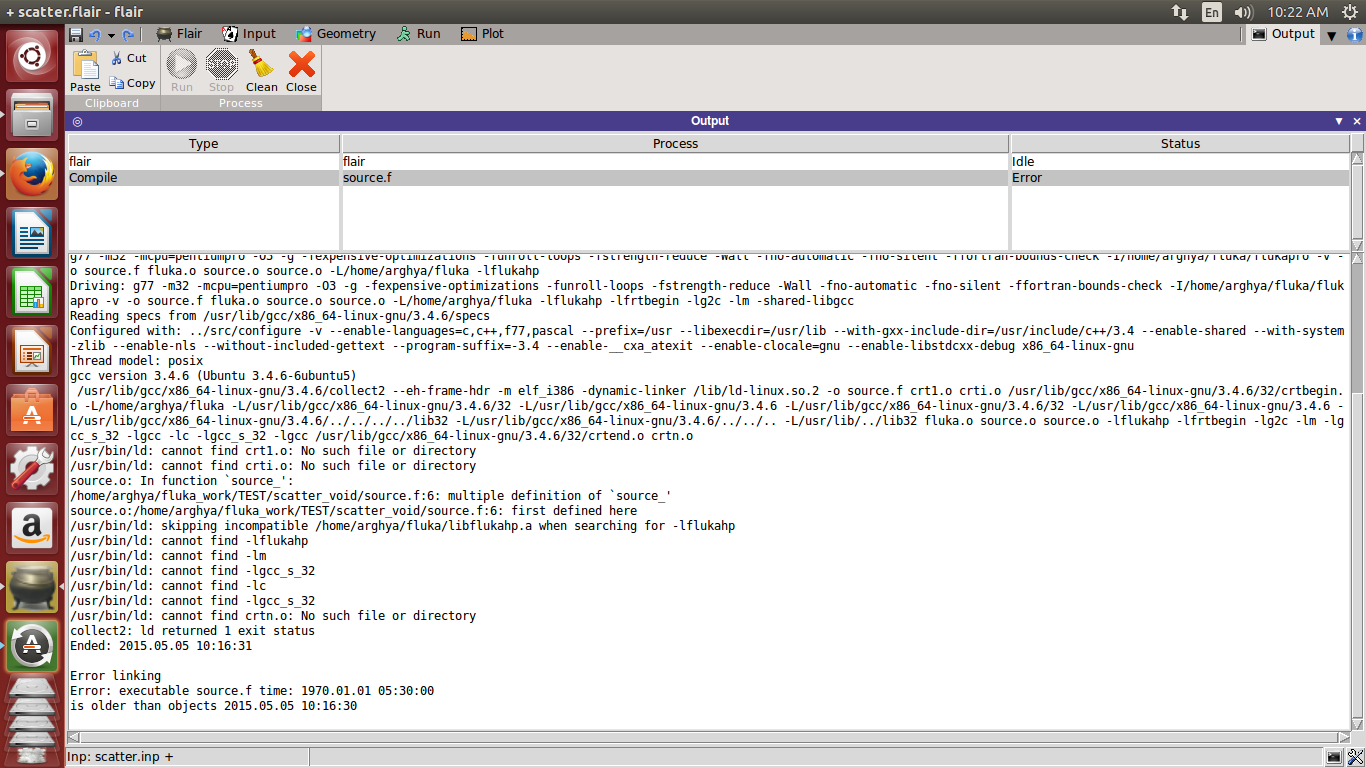Open System Settings from the dock
The width and height of the screenshot is (1366, 768).
(x=32, y=469)
